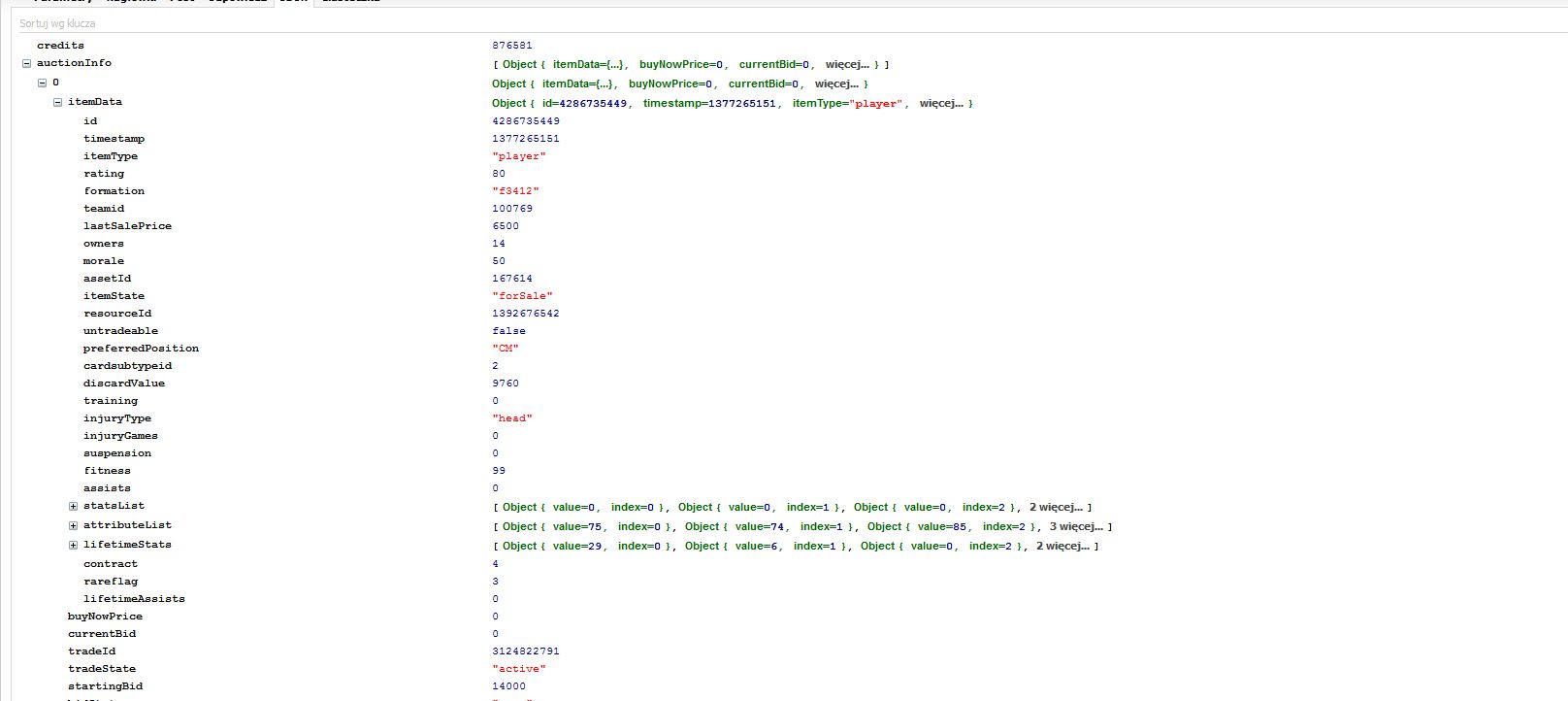Select the tradeState value "active"

click(x=519, y=669)
